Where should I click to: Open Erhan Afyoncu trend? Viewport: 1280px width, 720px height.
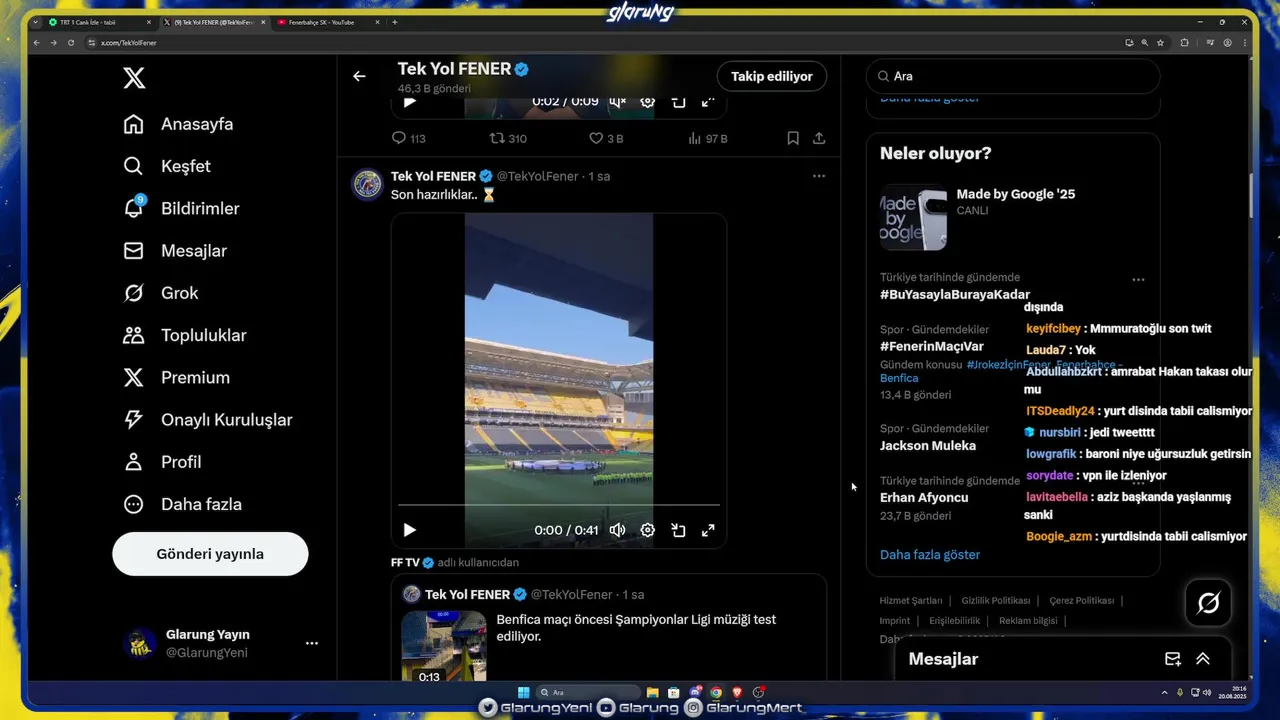924,497
